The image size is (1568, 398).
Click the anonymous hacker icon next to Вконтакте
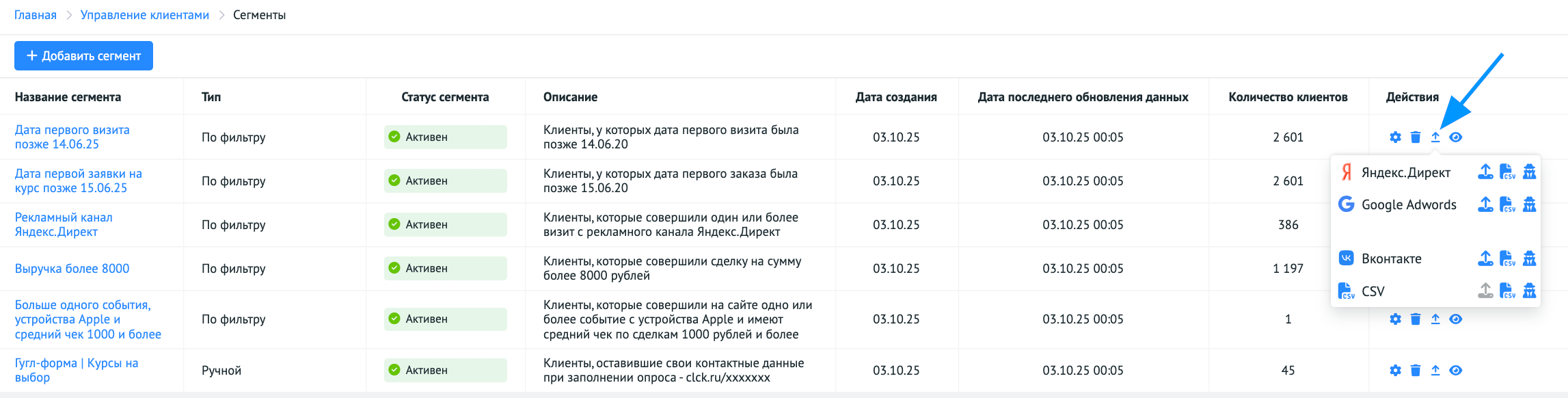click(x=1530, y=258)
